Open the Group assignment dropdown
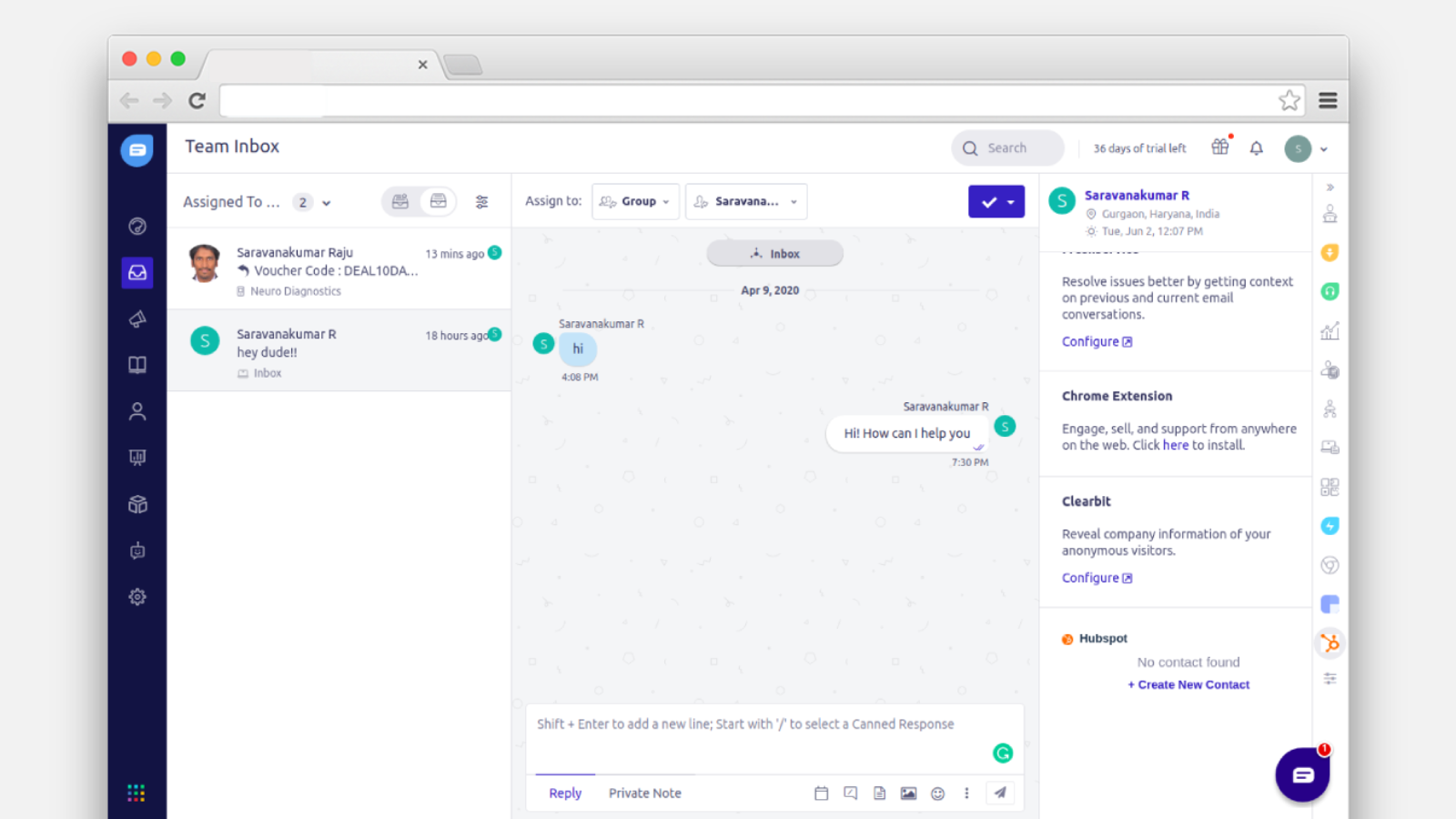The image size is (1456, 819). coord(635,201)
